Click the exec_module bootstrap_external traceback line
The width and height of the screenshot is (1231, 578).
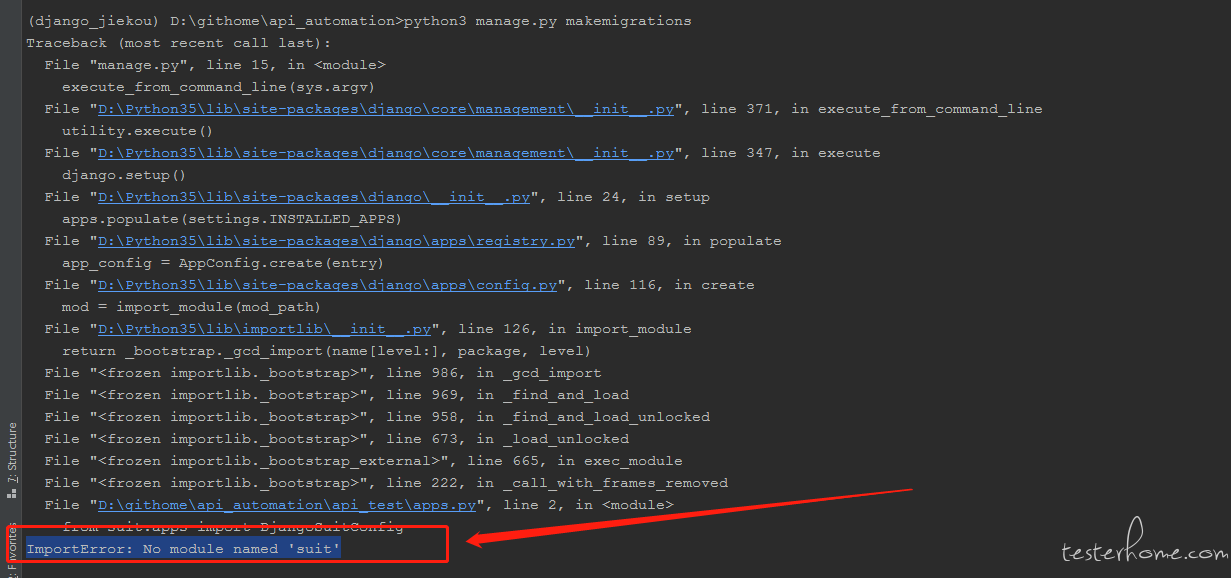(363, 461)
